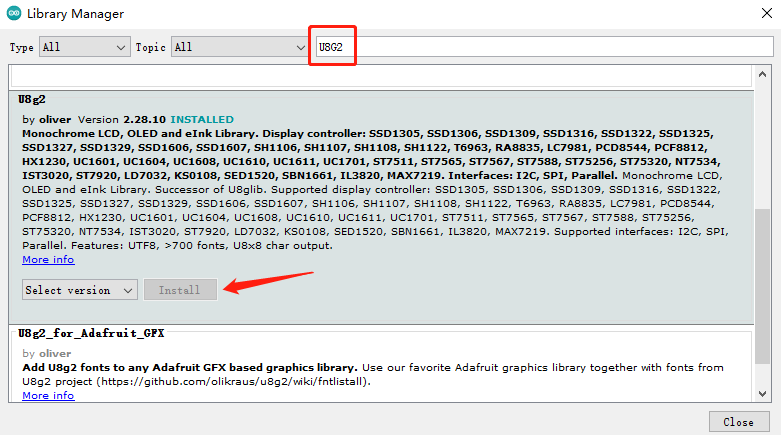The width and height of the screenshot is (781, 435).
Task: Click the search field containing U8G2
Action: (544, 47)
